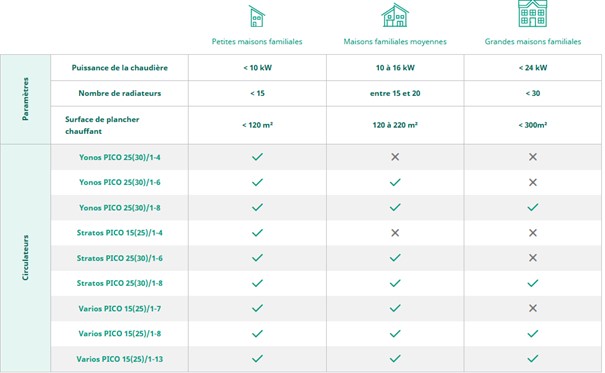Open Stratos PICO 25(30)/1-8 product link

point(120,283)
